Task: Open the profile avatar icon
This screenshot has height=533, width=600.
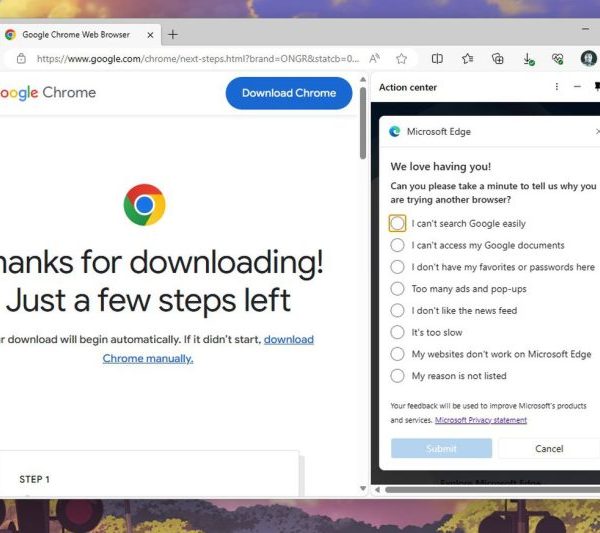Action: coord(589,59)
